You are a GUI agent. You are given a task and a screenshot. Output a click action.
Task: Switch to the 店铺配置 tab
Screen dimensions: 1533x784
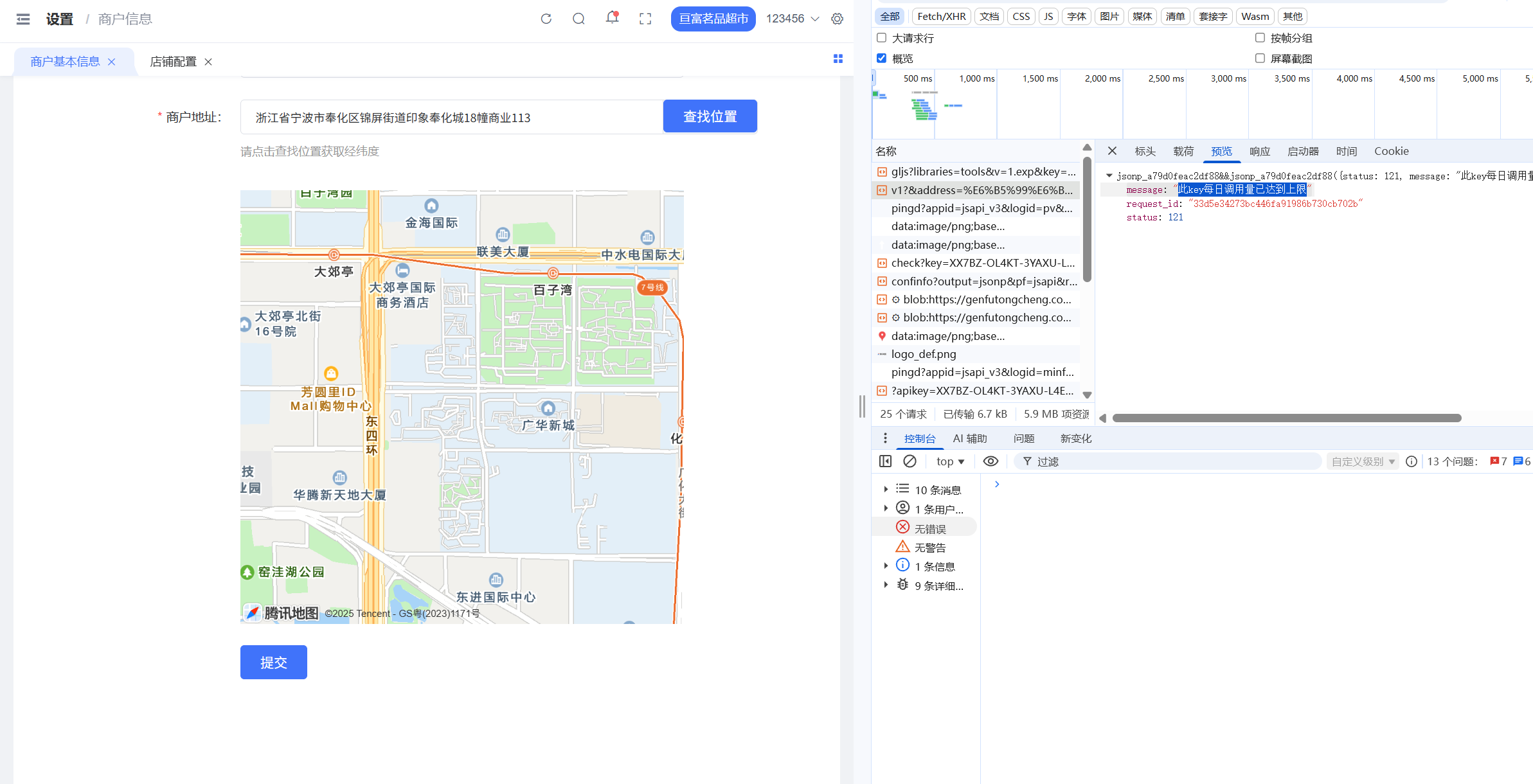point(173,62)
